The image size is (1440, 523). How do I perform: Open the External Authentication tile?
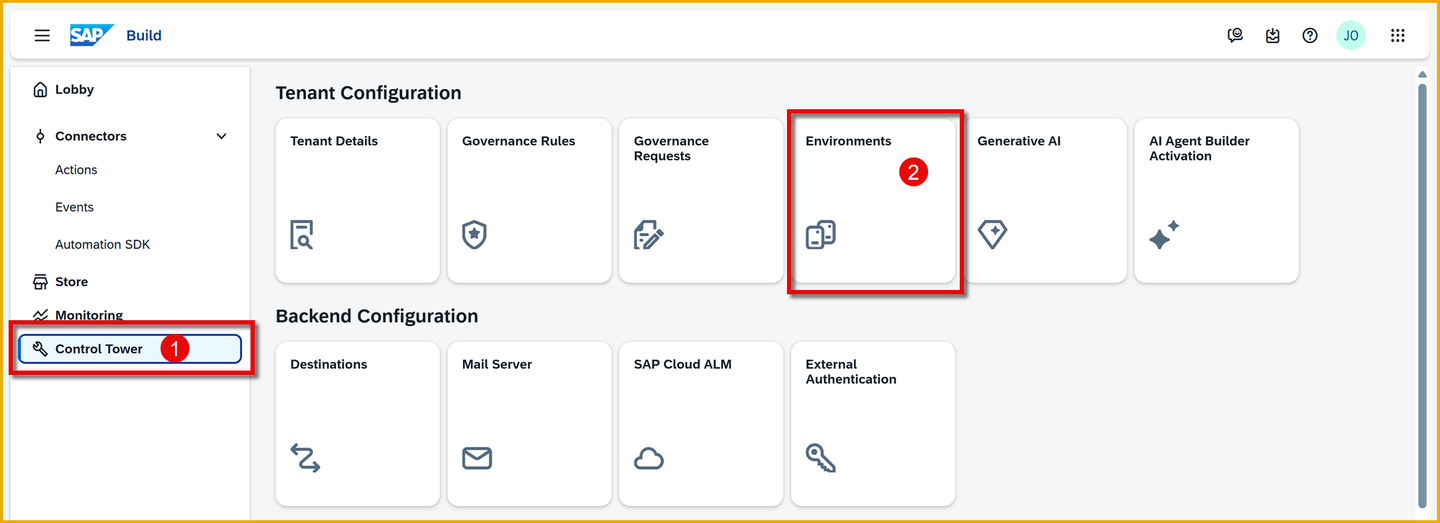(x=873, y=424)
